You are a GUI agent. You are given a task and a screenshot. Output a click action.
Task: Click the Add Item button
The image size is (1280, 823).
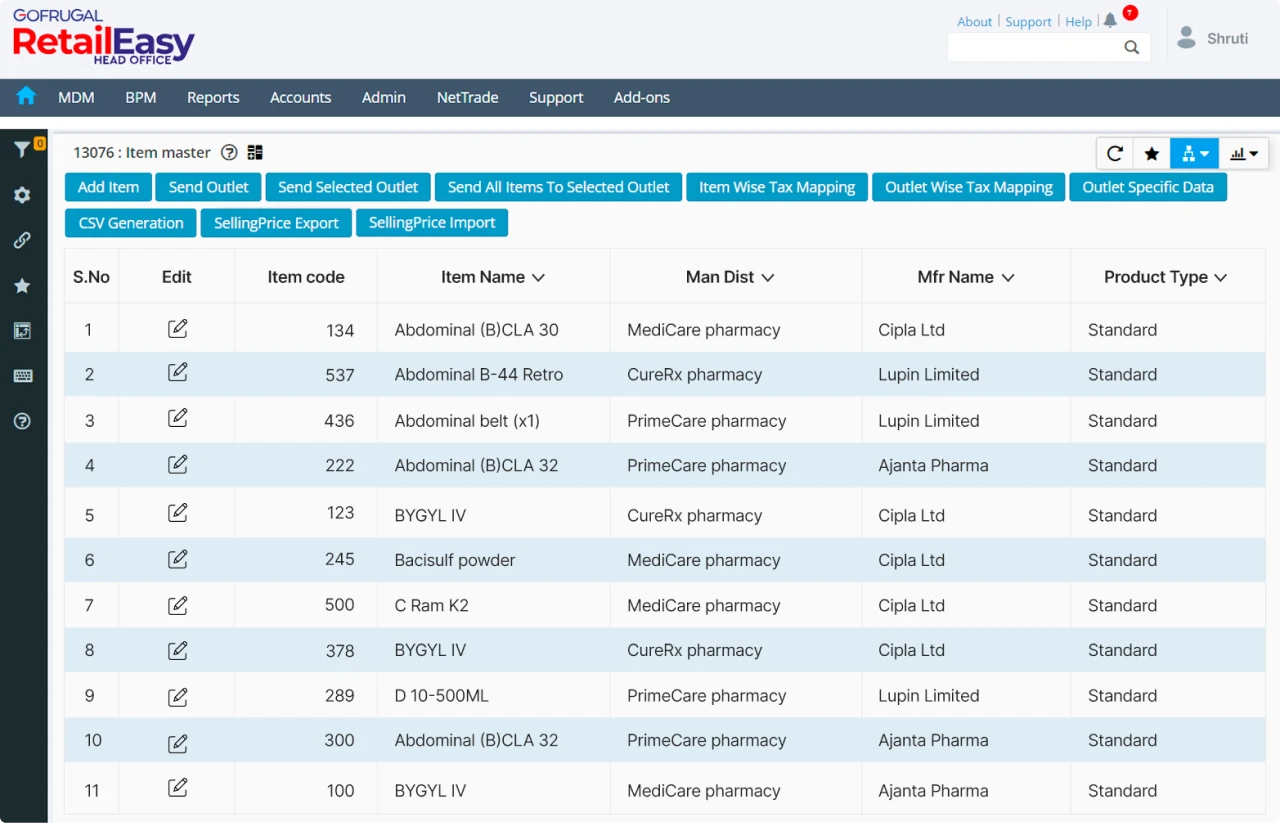pos(107,187)
